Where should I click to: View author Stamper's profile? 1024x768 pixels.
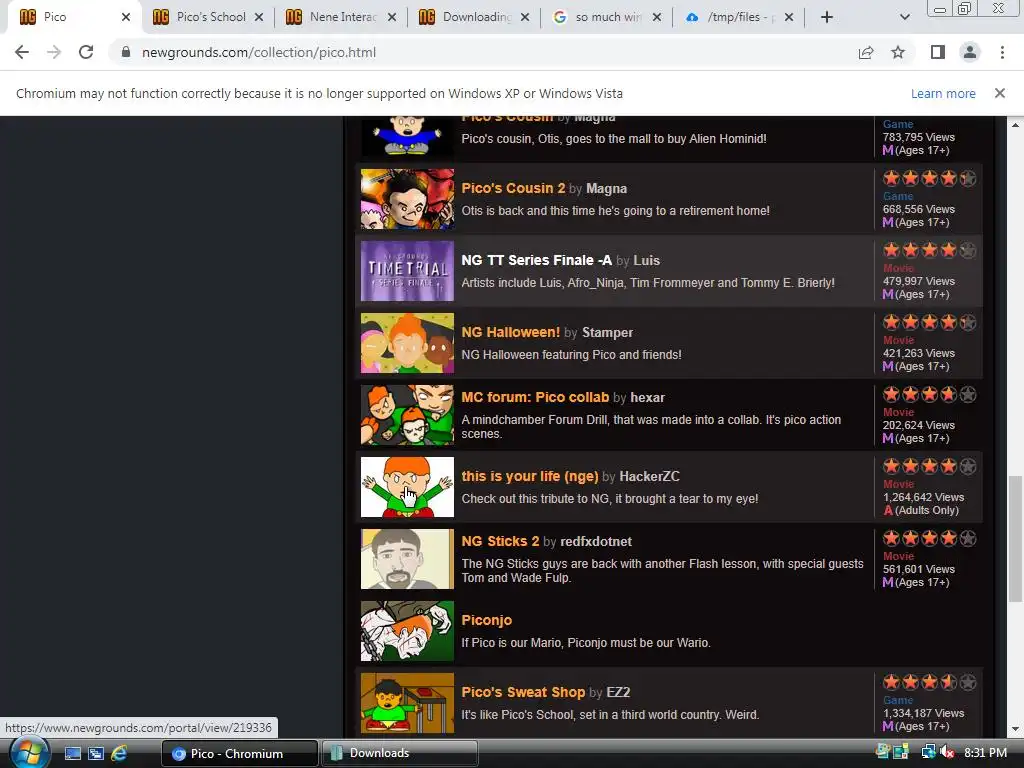click(x=607, y=332)
